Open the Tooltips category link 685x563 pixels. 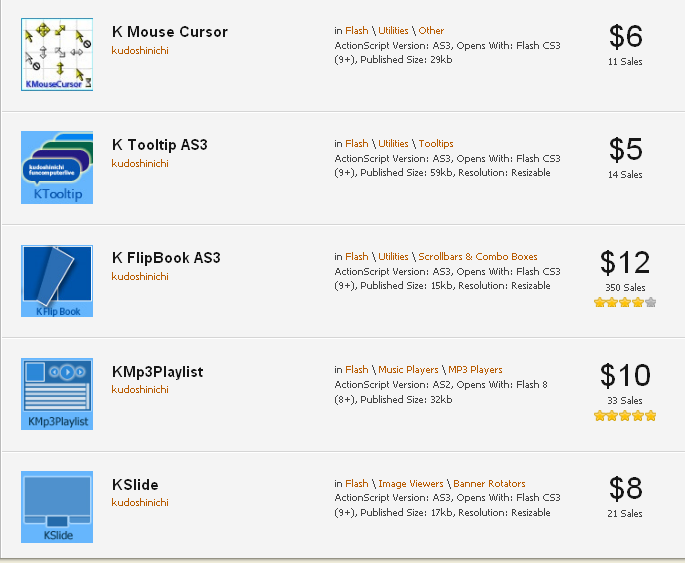(436, 144)
